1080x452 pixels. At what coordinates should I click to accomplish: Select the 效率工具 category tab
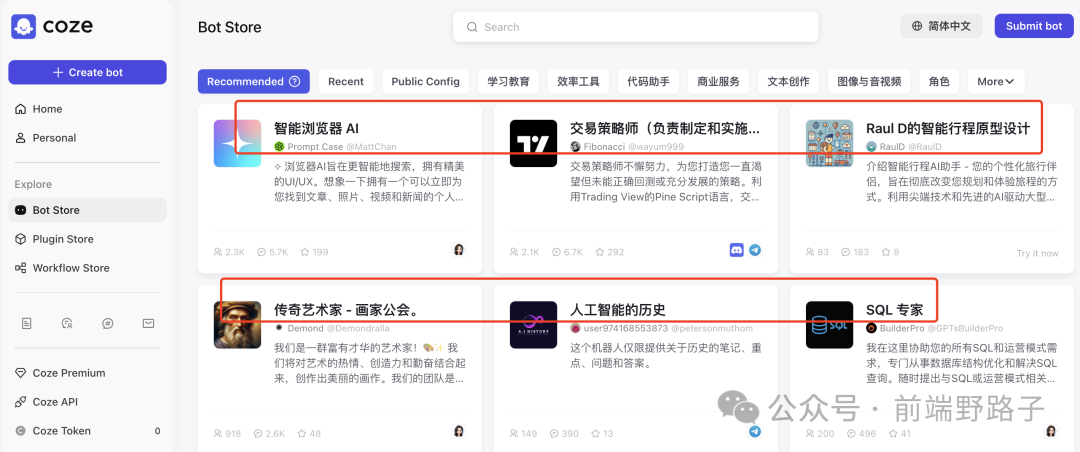point(579,81)
